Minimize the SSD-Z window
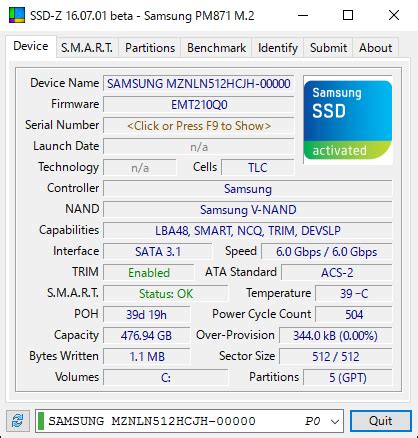418x438 pixels. coord(303,15)
